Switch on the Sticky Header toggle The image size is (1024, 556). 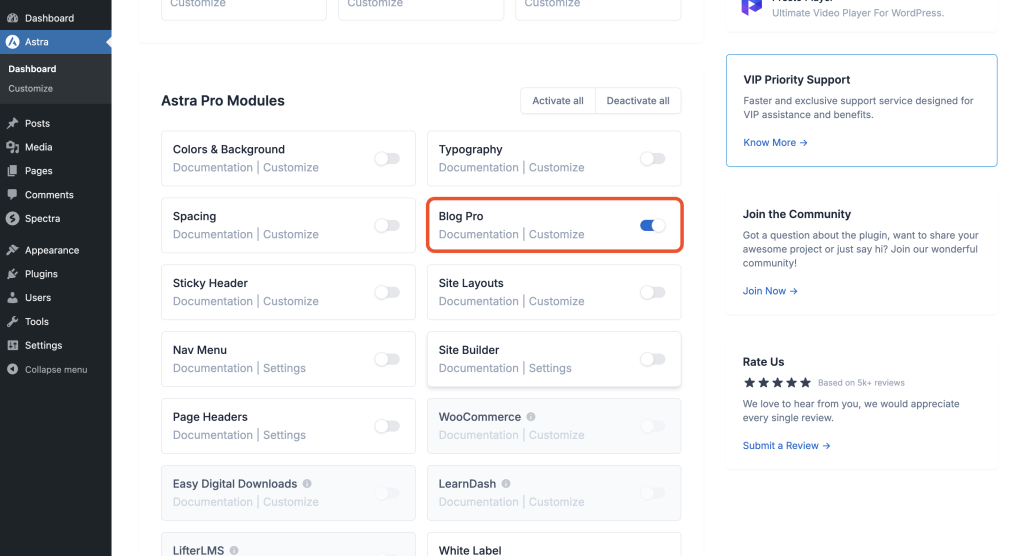tap(387, 292)
